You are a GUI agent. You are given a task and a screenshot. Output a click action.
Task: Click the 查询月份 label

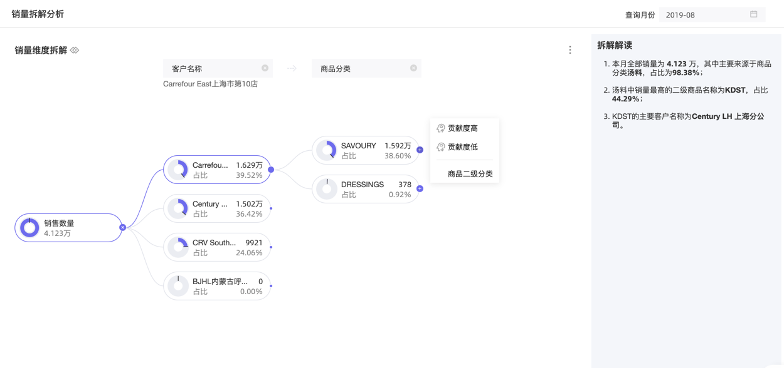click(x=640, y=15)
